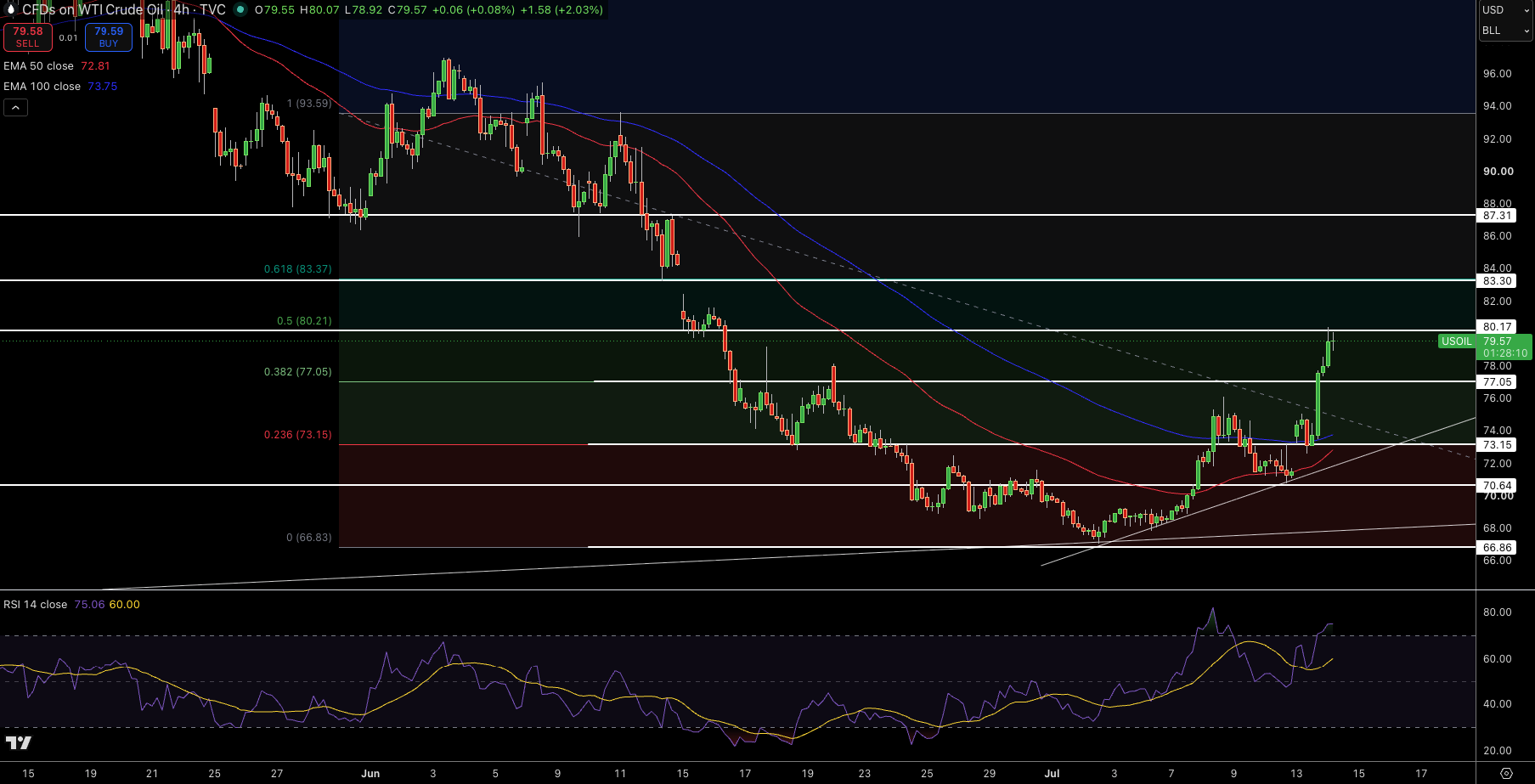Click the 77.05 price tag on axis
The width and height of the screenshot is (1535, 784).
(1497, 382)
